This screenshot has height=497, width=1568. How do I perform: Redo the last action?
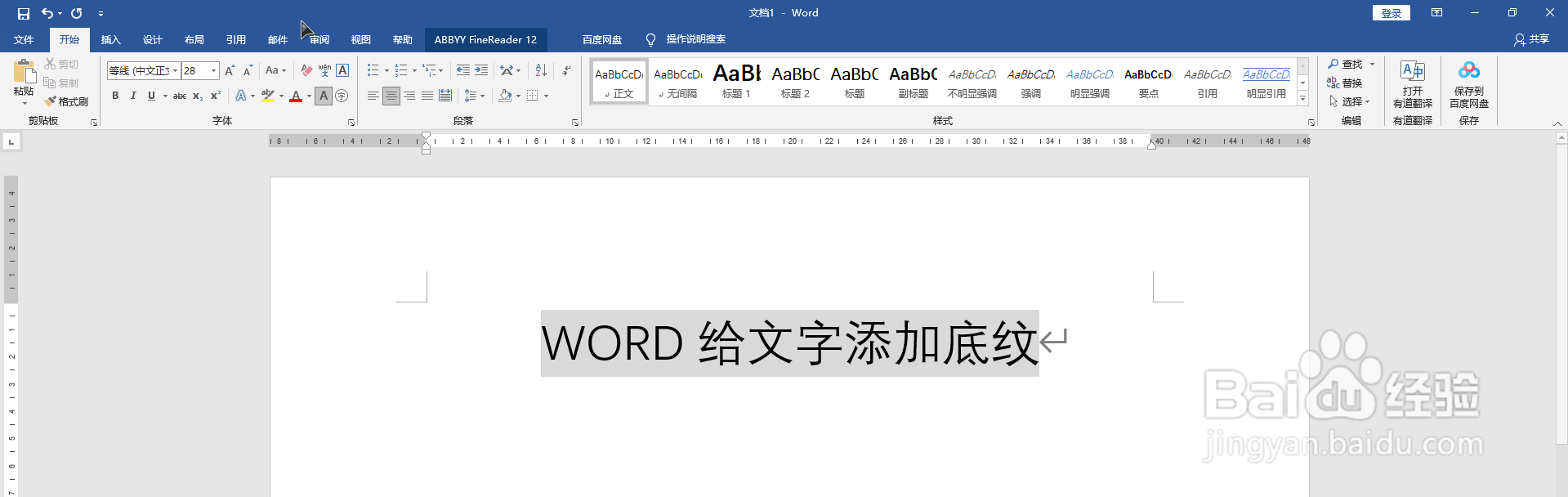click(x=77, y=13)
